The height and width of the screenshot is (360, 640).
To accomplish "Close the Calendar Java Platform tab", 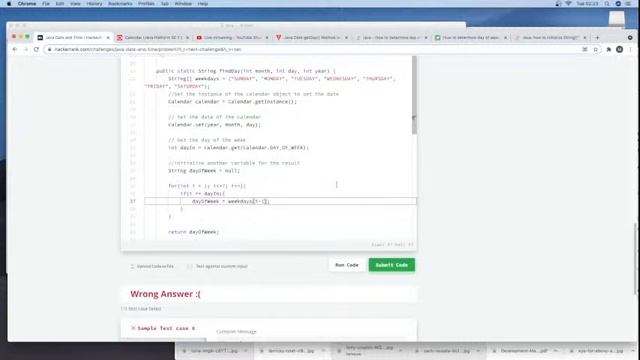I will coord(188,38).
